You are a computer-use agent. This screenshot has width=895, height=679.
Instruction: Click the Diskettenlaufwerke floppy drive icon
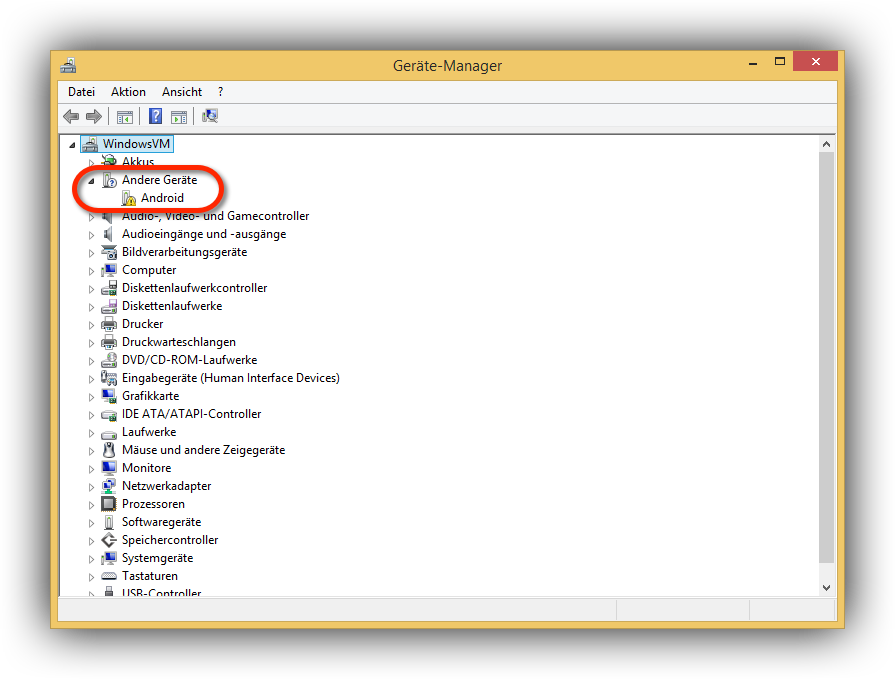tap(109, 306)
